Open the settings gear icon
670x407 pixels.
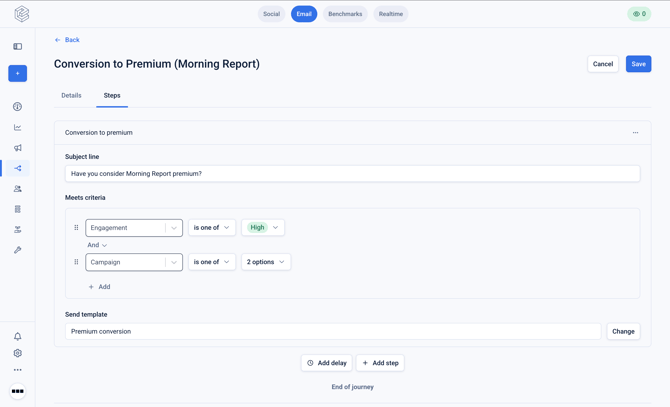click(x=18, y=353)
